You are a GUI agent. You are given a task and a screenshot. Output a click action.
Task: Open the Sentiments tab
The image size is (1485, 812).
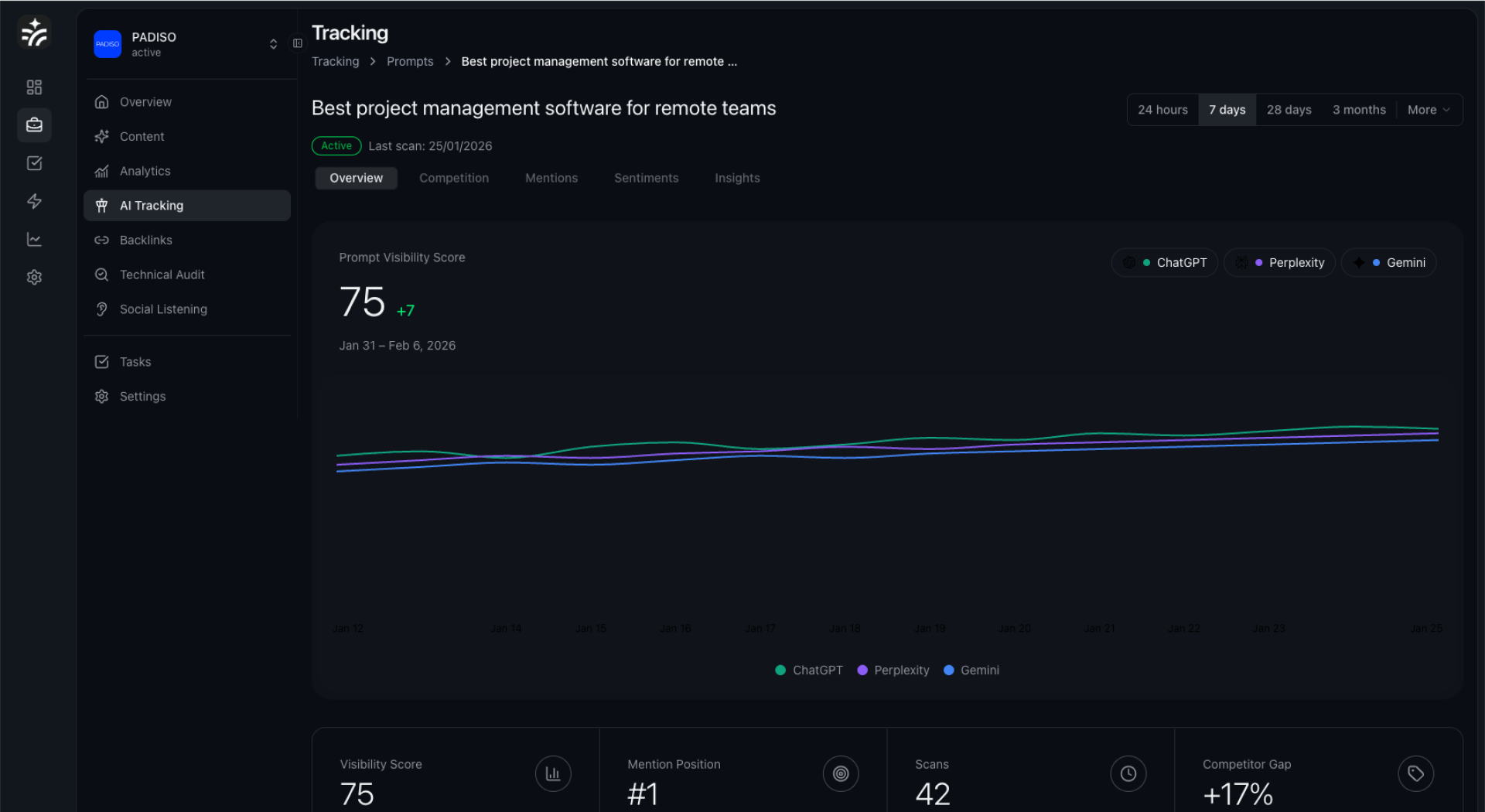pos(646,178)
